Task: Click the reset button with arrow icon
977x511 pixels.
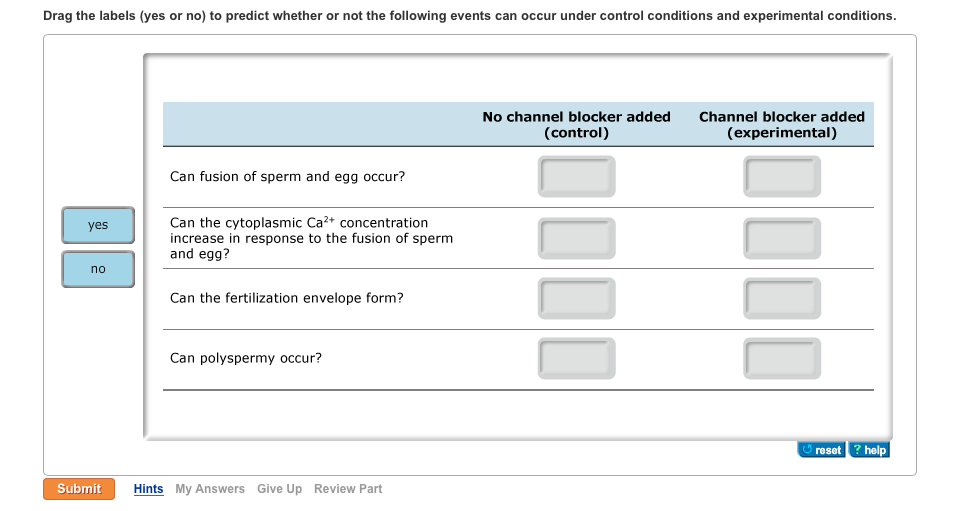Action: 821,450
